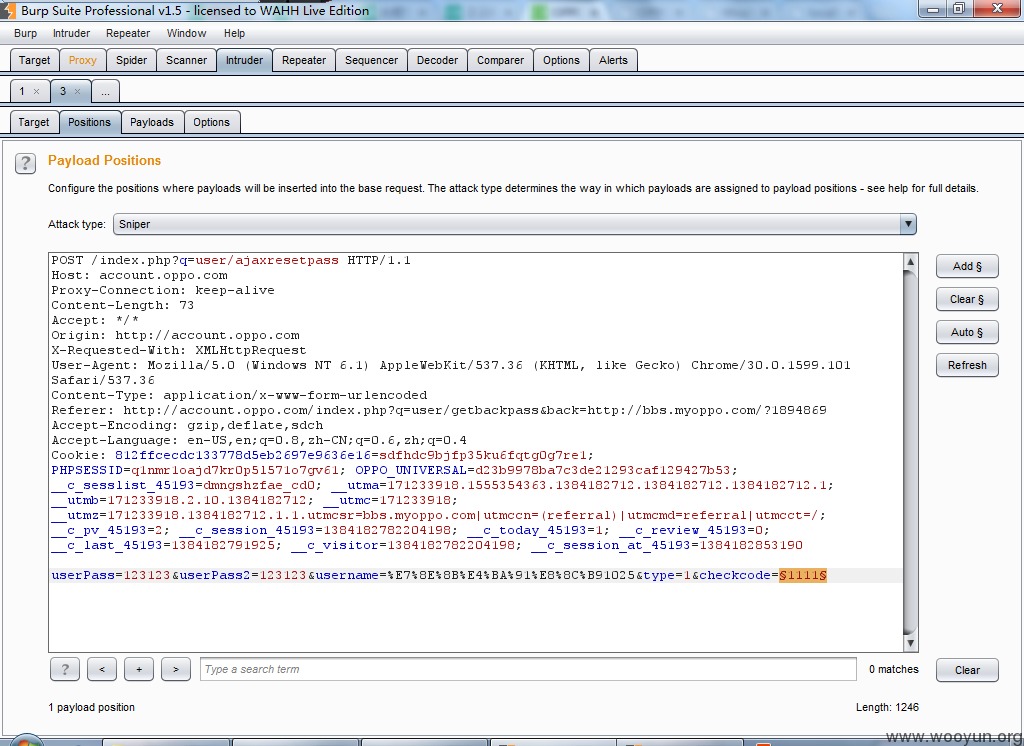
Task: Switch to the Spider tab
Action: (131, 60)
